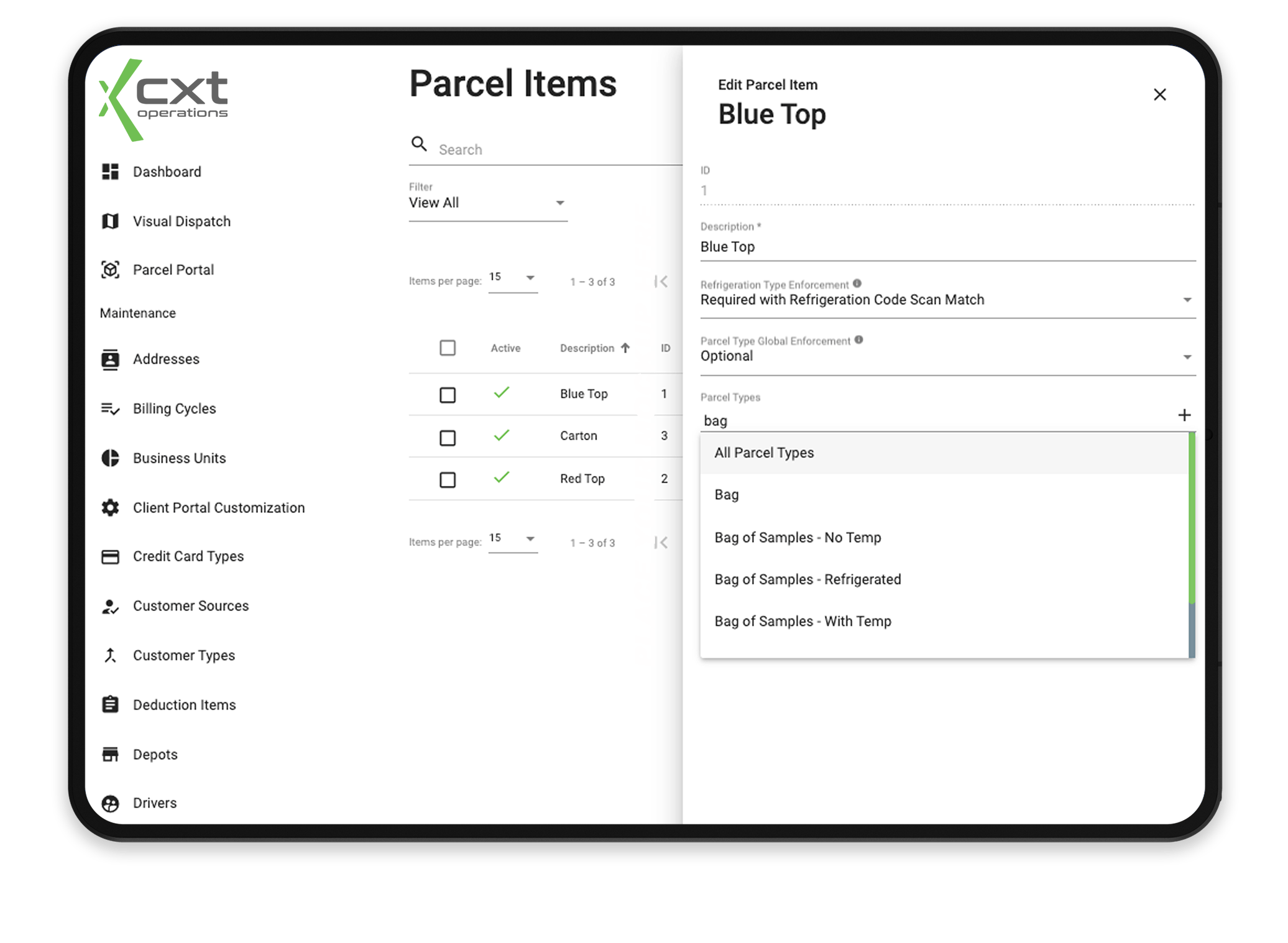Click Blue Top active checkmark
The image size is (1288, 943).
point(502,392)
